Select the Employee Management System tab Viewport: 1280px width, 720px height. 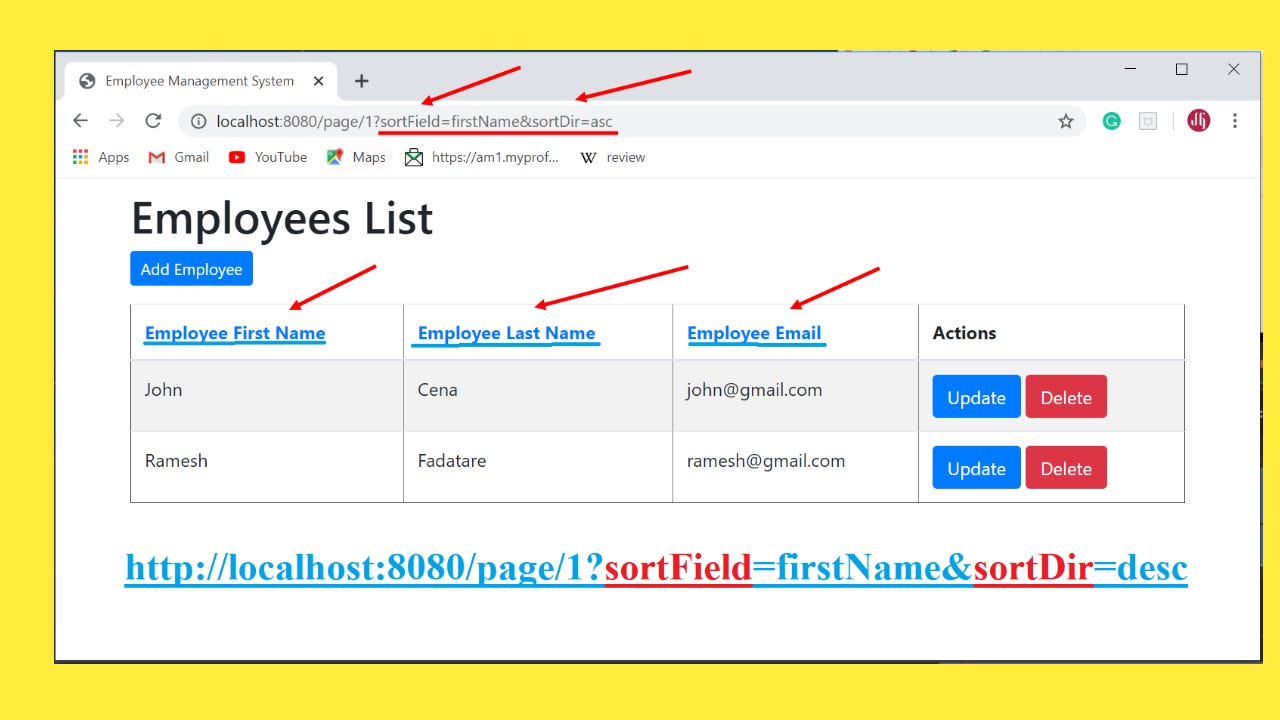[x=198, y=80]
